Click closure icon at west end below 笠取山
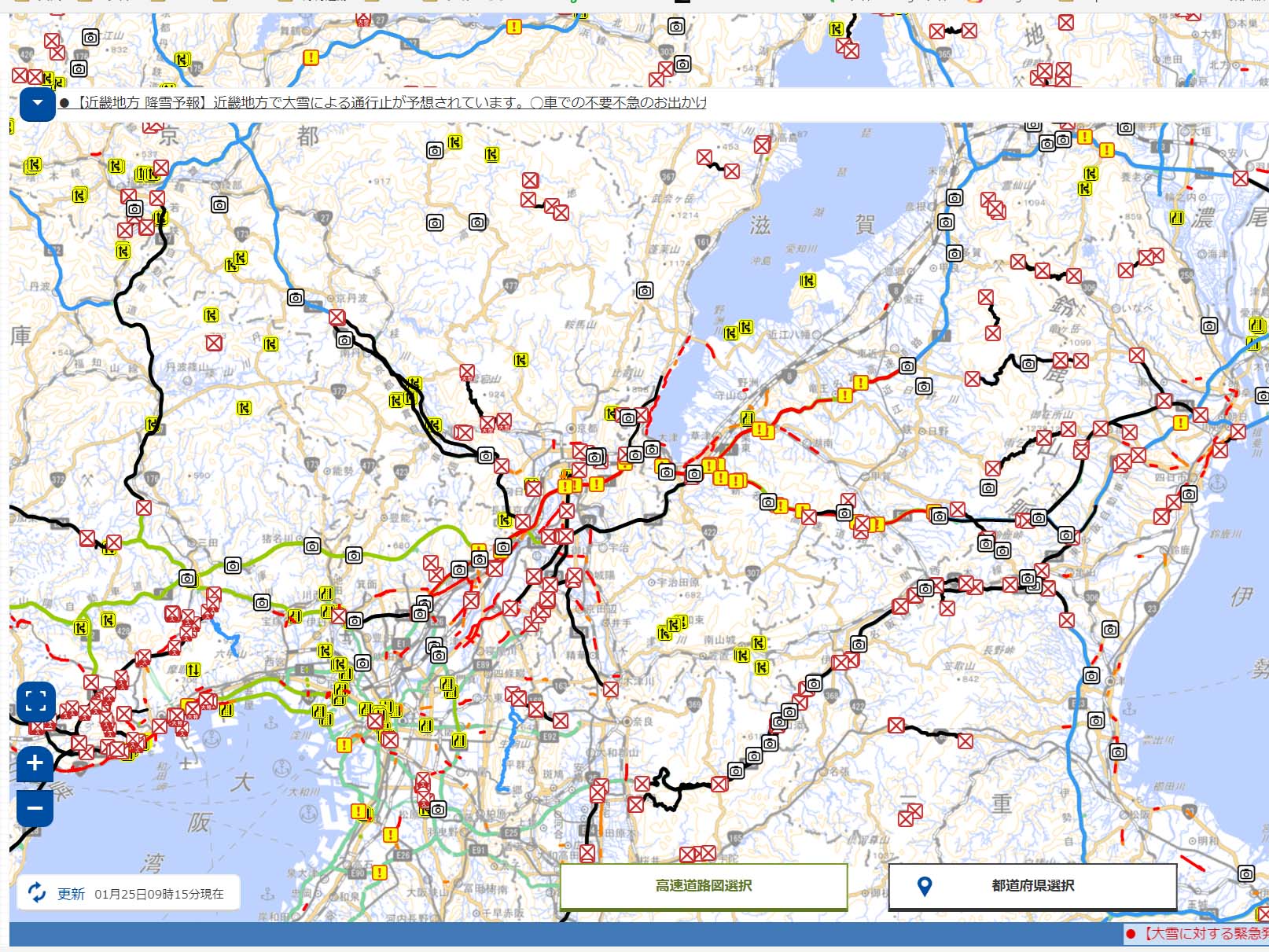This screenshot has height=952, width=1269. 896,725
